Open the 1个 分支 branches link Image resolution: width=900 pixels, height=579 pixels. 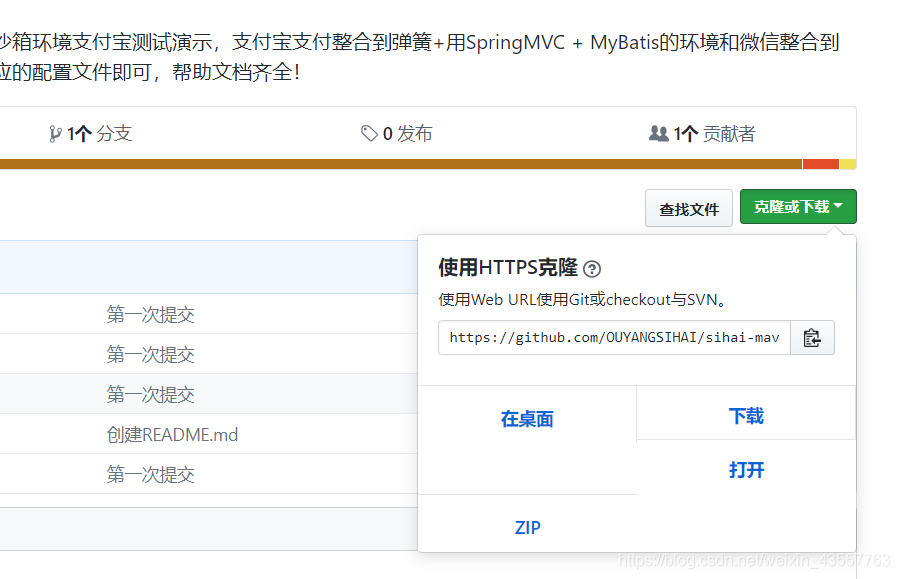click(91, 134)
